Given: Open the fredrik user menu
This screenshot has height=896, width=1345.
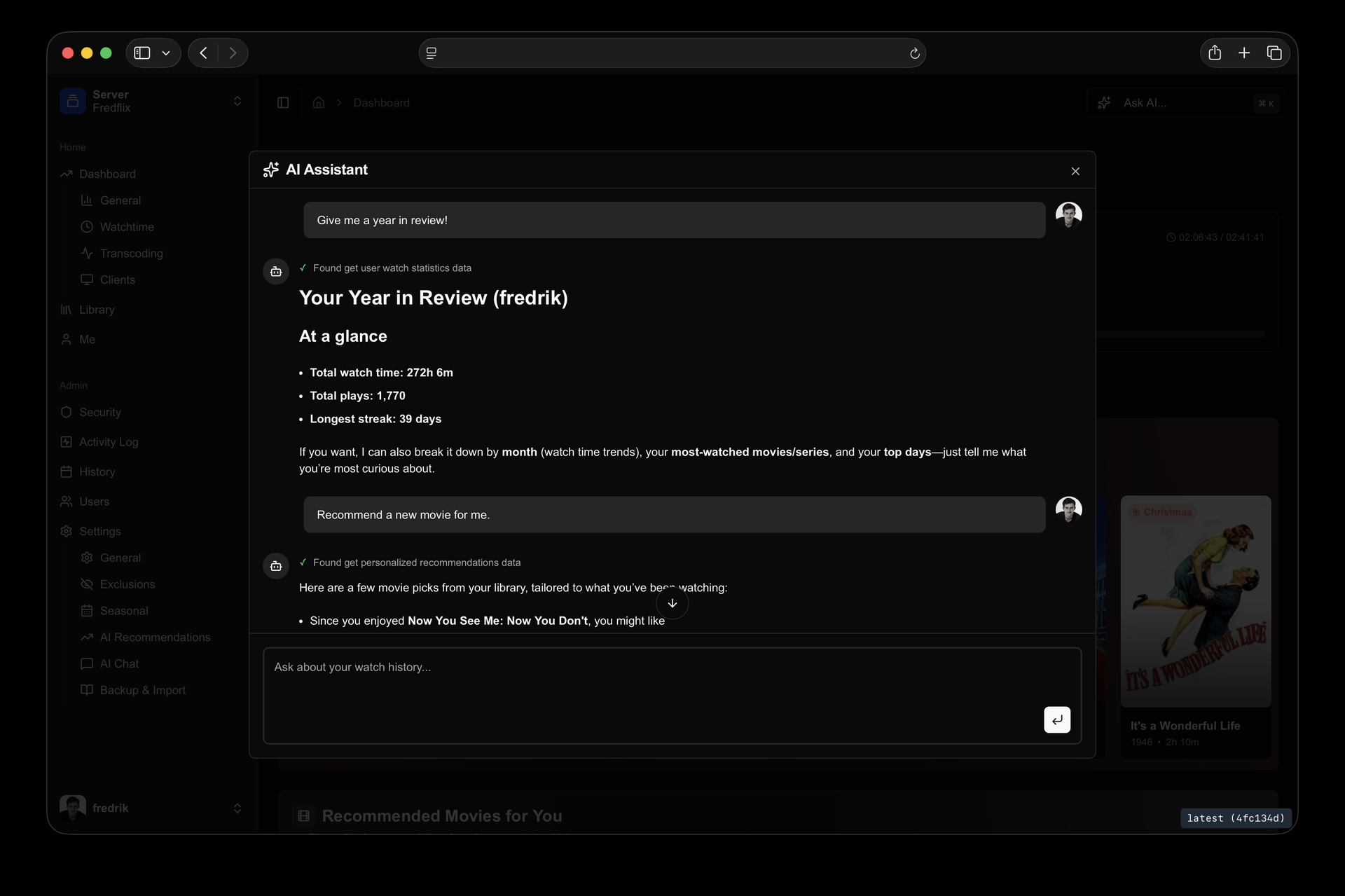Looking at the screenshot, I should pyautogui.click(x=151, y=808).
